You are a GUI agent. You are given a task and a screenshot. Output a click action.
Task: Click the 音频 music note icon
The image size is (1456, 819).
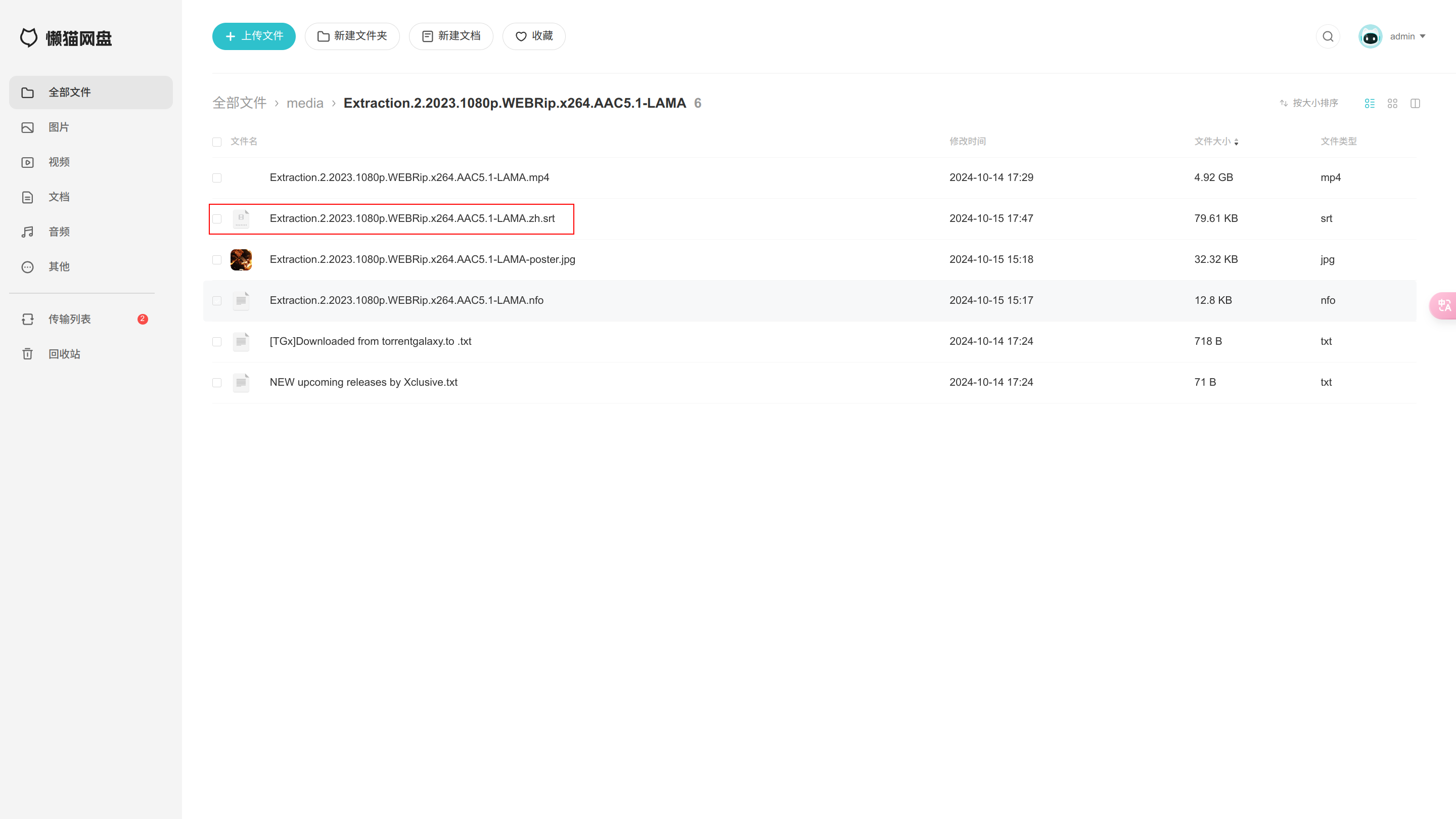coord(28,233)
